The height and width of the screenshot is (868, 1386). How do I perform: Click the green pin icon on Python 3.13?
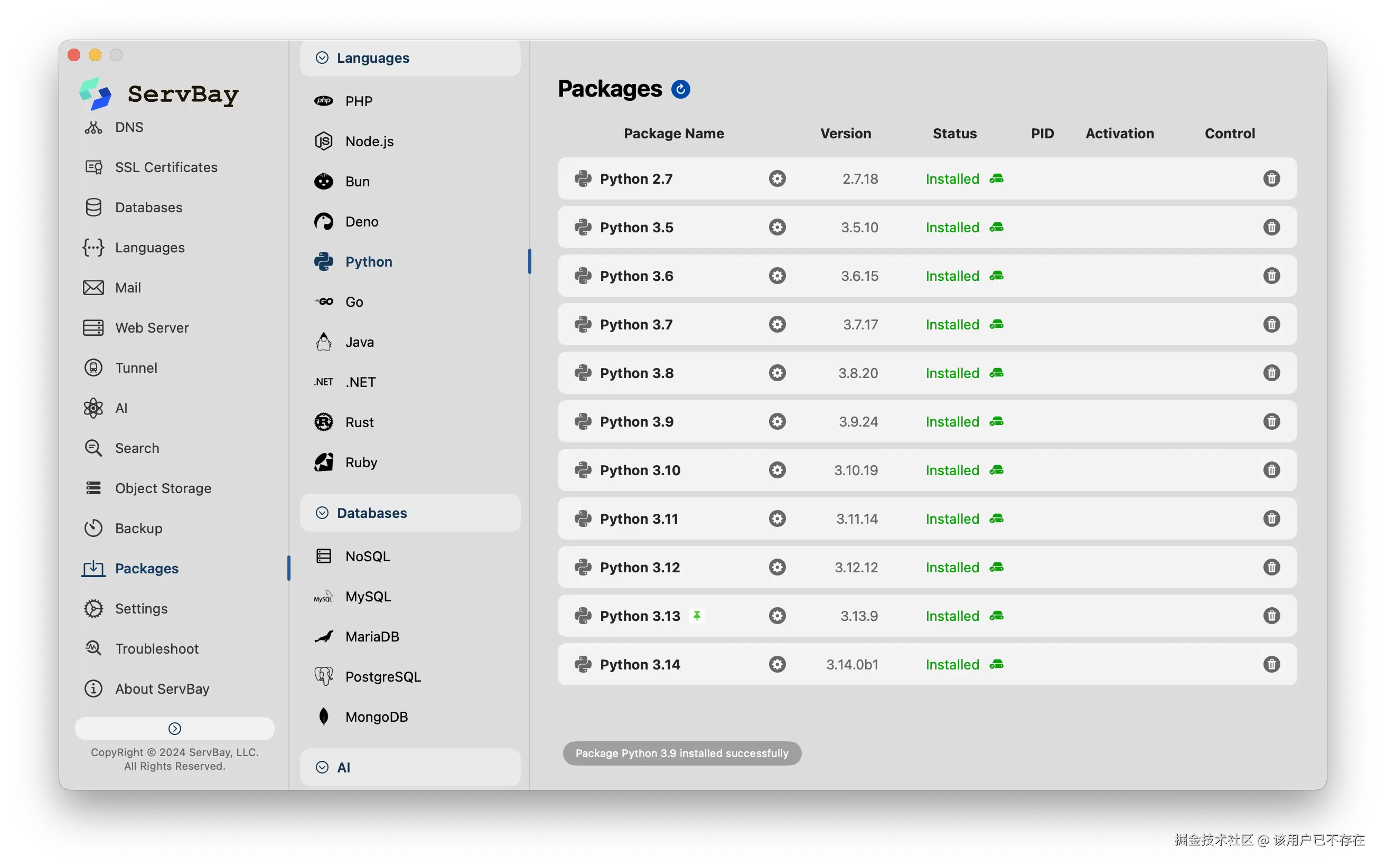point(697,616)
